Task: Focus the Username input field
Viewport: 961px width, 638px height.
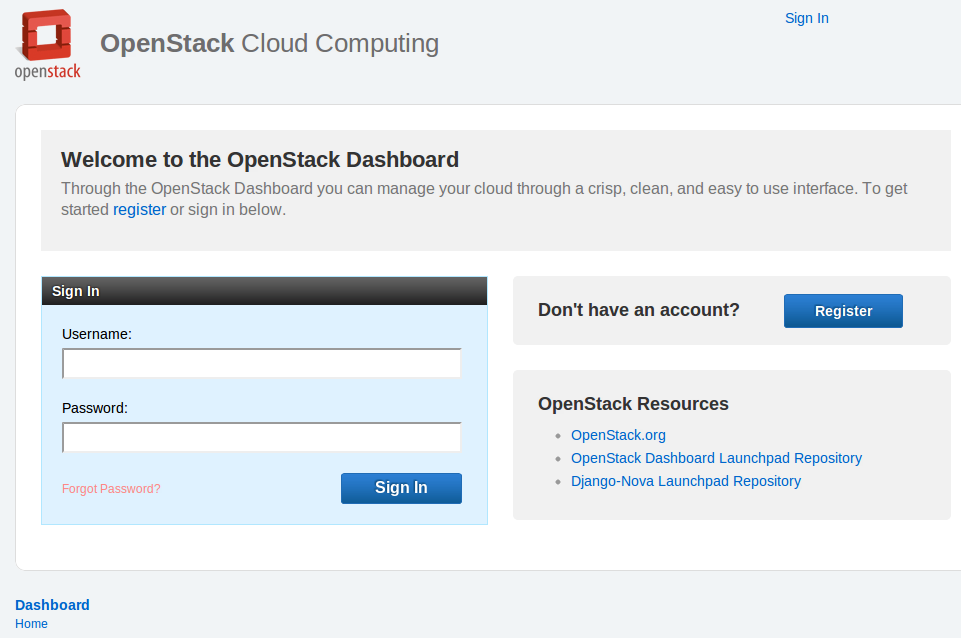Action: [x=262, y=363]
